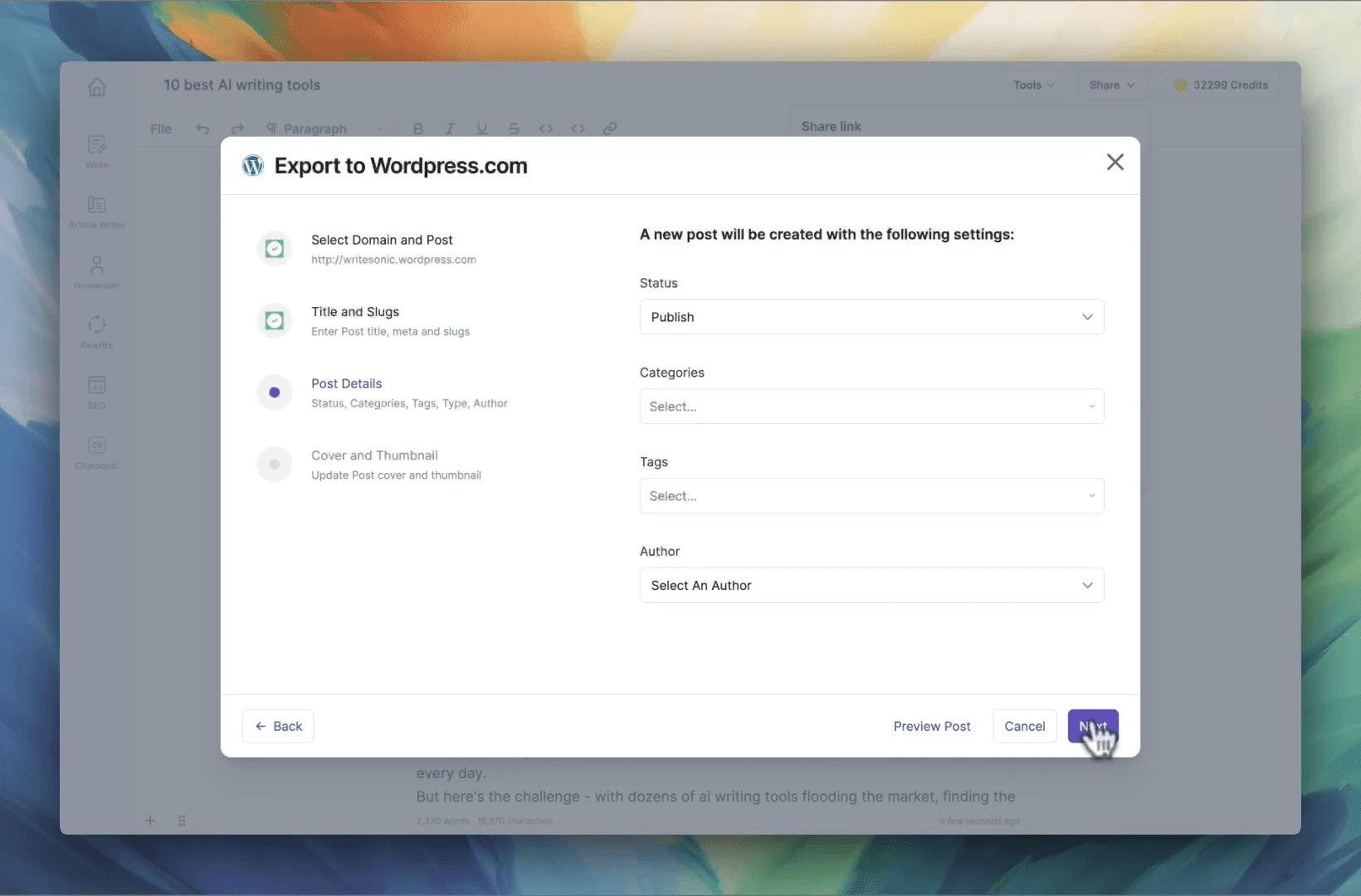Open the Status dropdown set to Publish
The image size is (1361, 896).
pos(871,317)
